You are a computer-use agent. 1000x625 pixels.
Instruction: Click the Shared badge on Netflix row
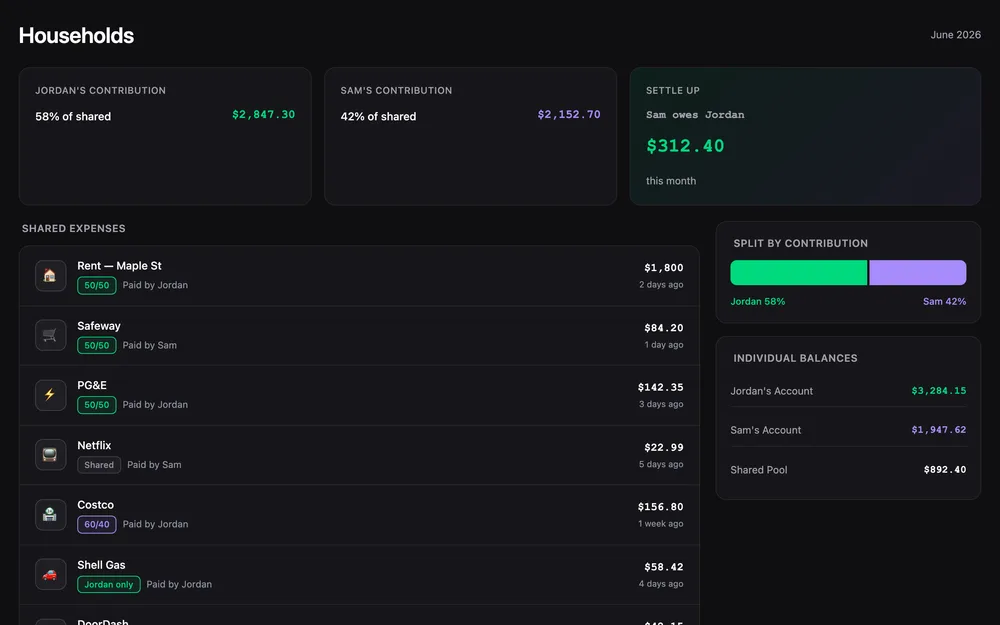click(x=99, y=465)
